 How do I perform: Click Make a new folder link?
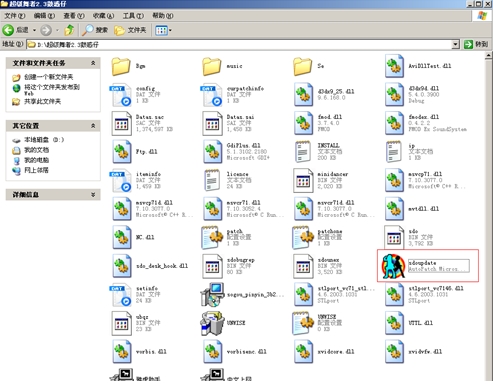[x=48, y=77]
